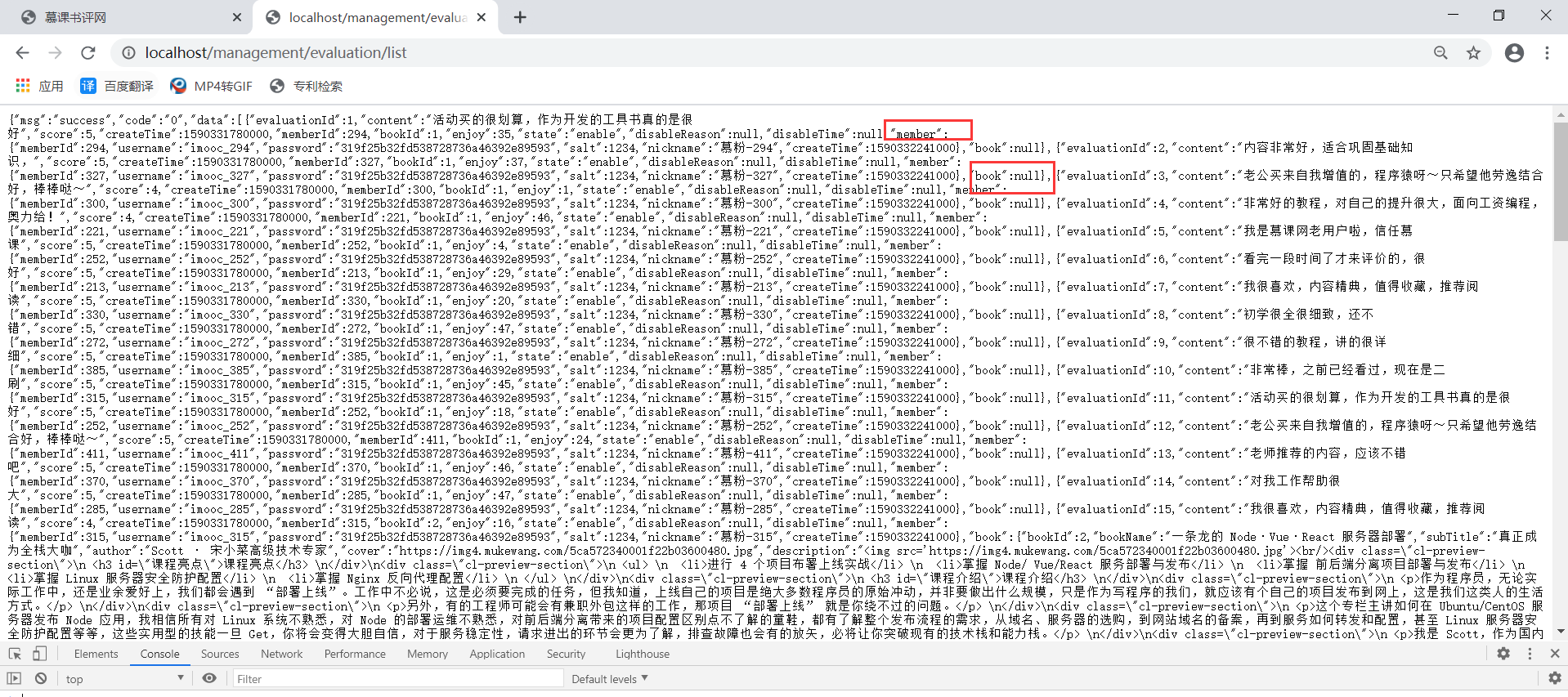Switch to the Security panel

[566, 654]
